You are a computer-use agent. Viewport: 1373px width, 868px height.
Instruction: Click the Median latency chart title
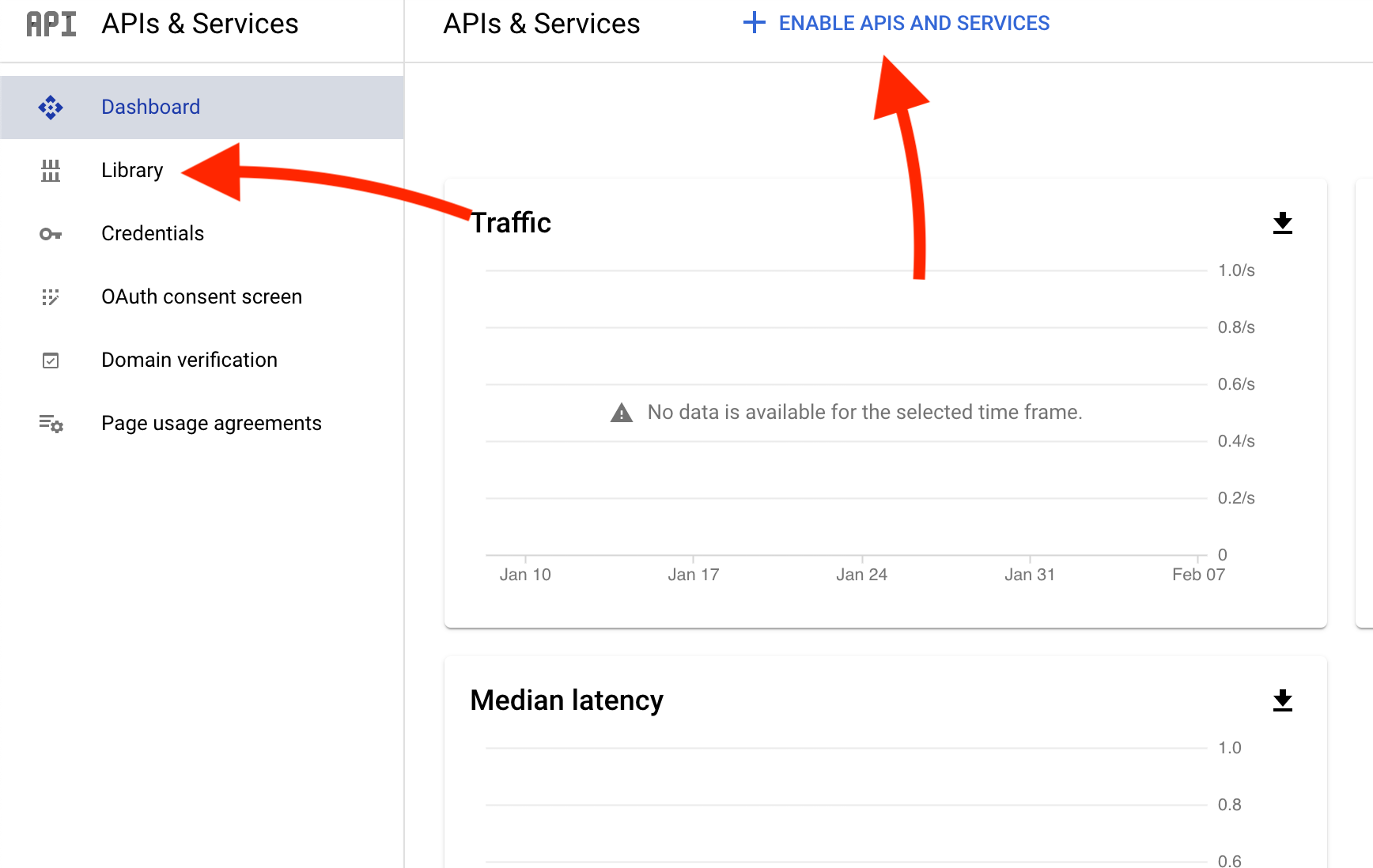(567, 700)
